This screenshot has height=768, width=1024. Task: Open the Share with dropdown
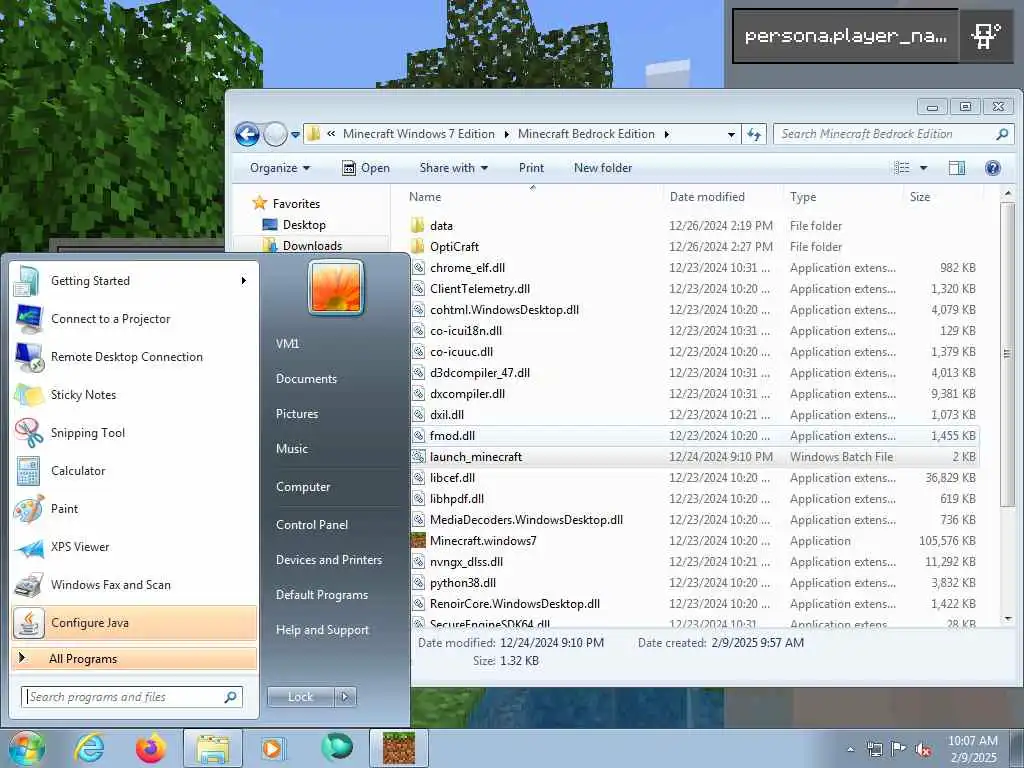click(x=454, y=168)
